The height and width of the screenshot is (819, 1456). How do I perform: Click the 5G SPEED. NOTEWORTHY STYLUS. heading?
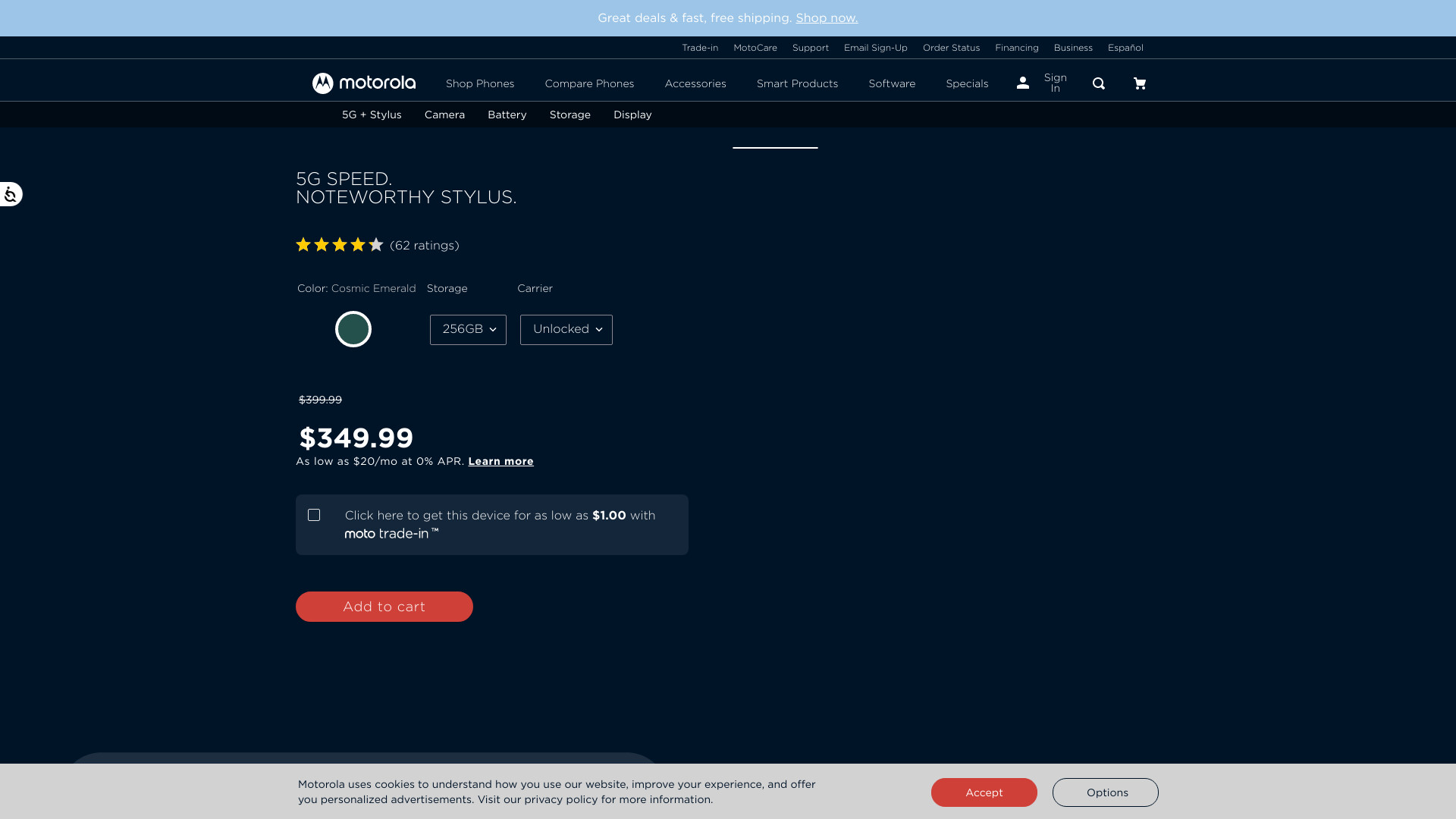(406, 188)
